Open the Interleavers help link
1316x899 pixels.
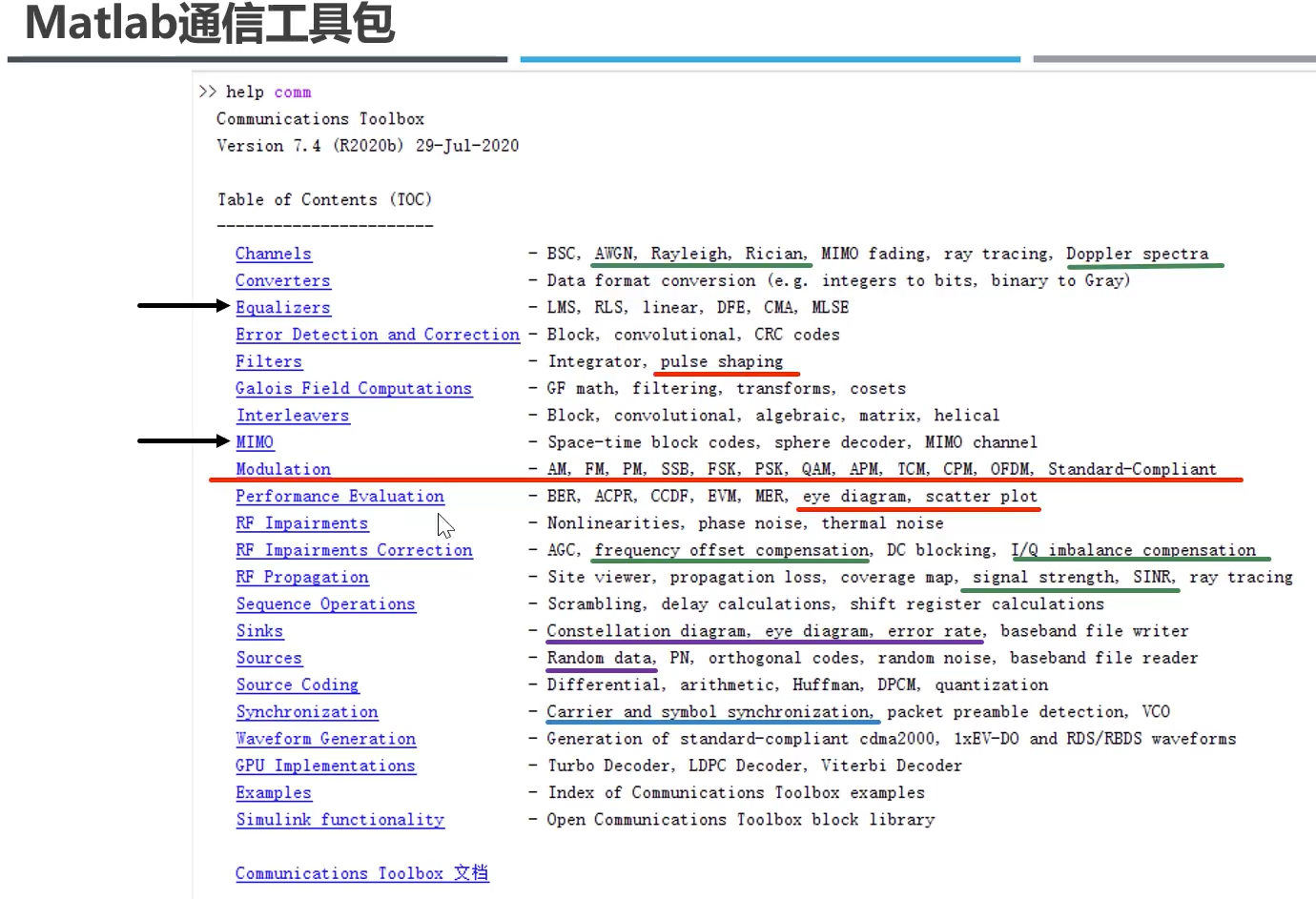click(293, 416)
